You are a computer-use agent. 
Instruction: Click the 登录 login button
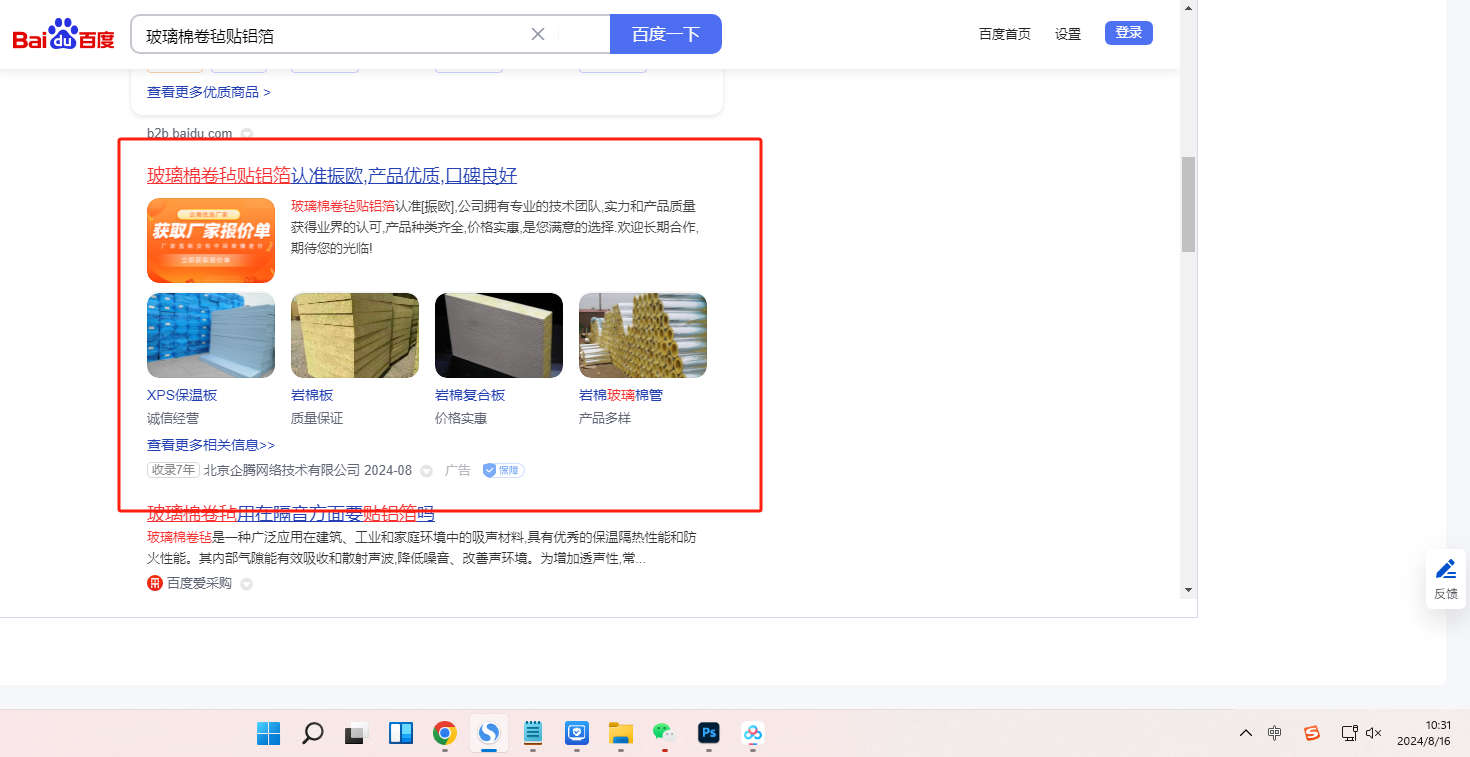tap(1129, 33)
